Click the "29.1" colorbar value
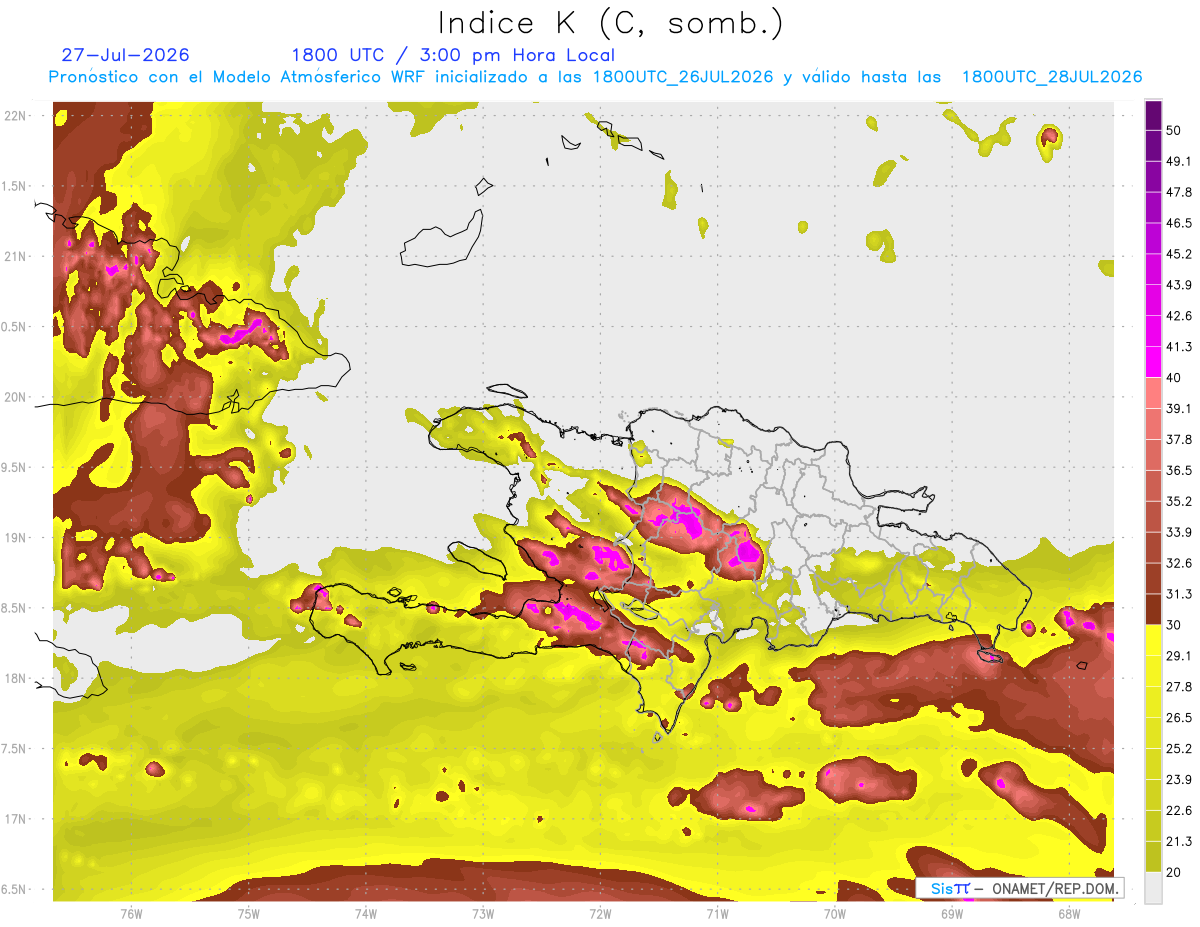The image size is (1200, 927). point(1179,656)
